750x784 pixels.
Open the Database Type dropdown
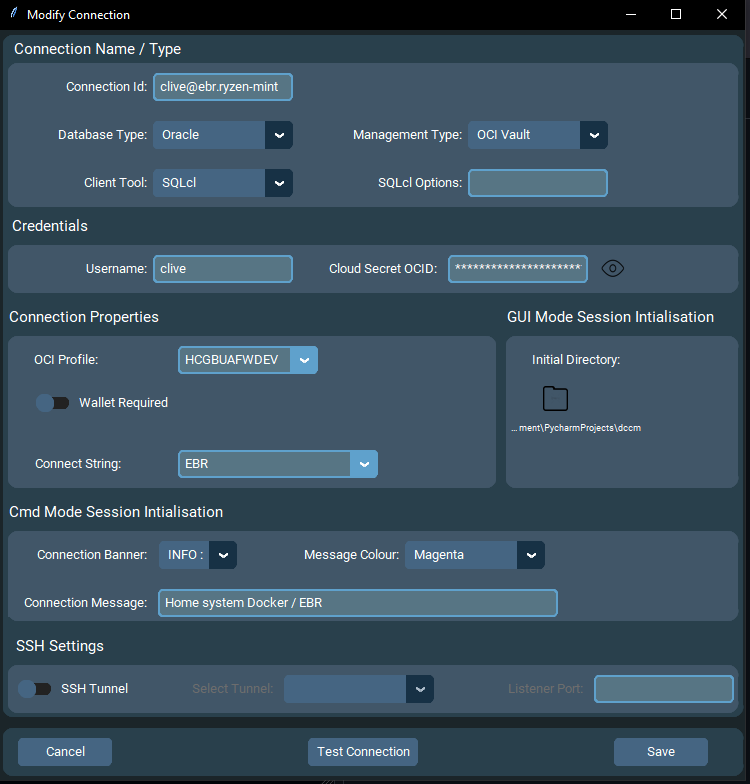pyautogui.click(x=223, y=134)
